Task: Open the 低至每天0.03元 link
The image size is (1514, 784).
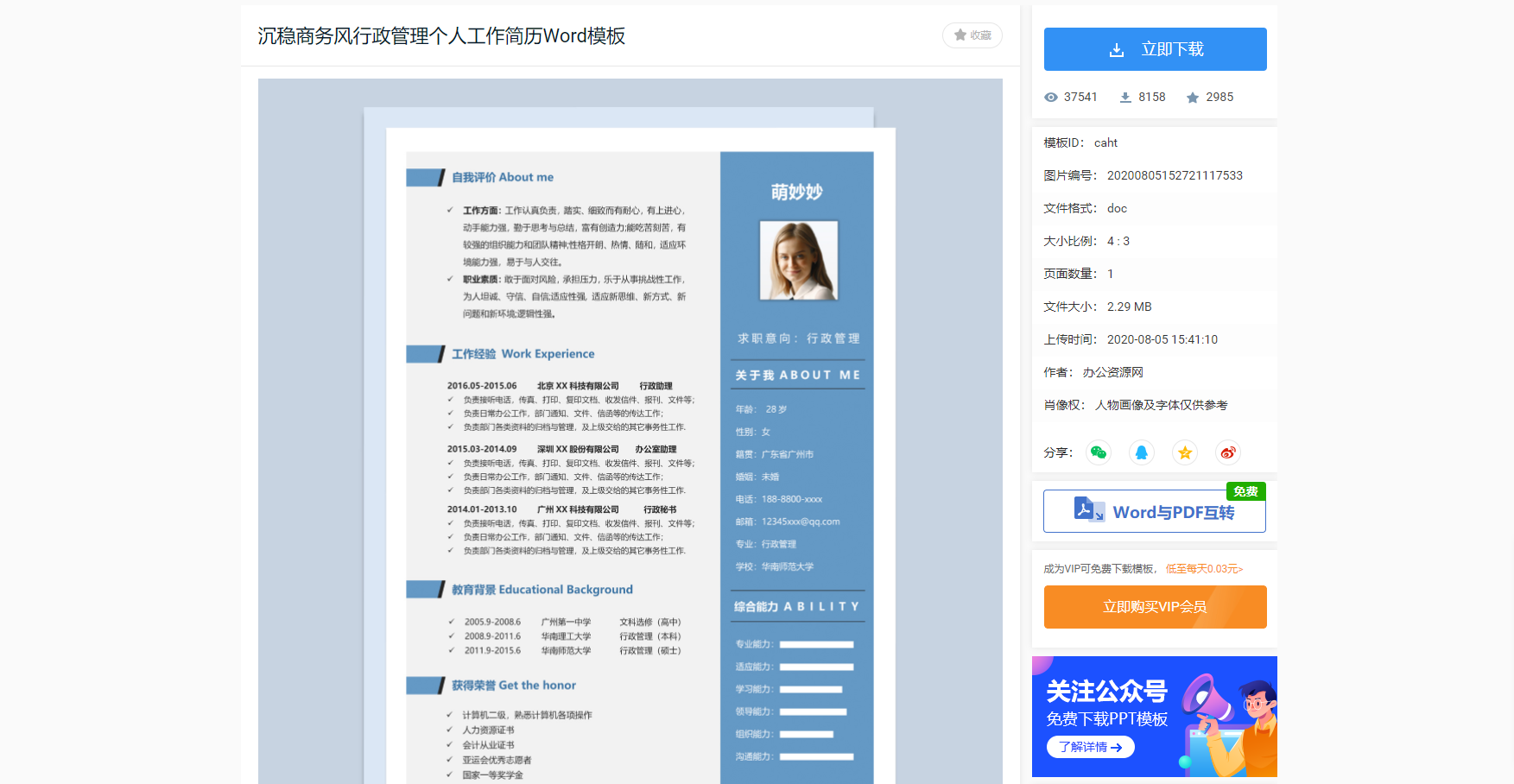Action: pos(1204,569)
